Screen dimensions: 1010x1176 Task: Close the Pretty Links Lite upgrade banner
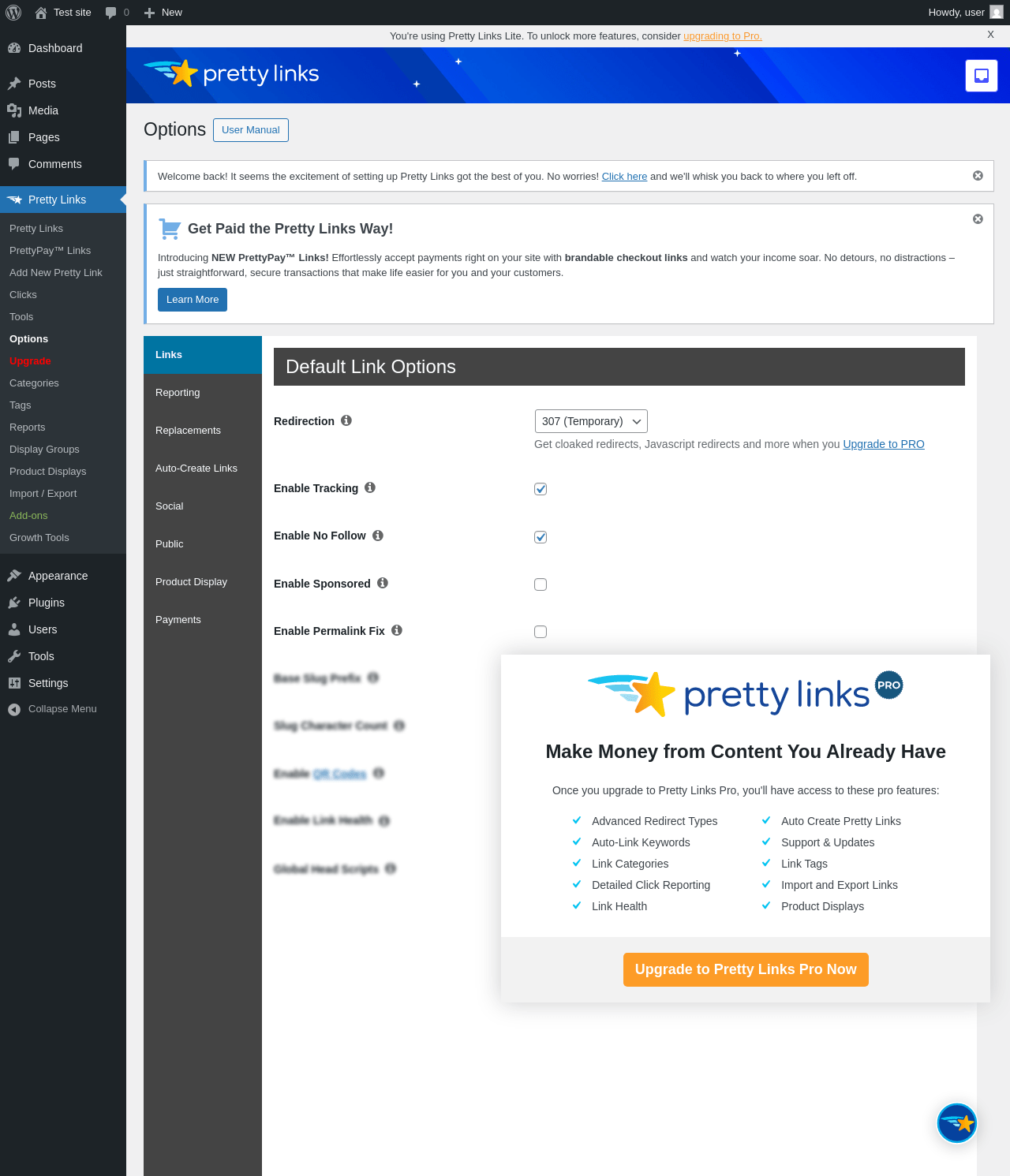pos(990,35)
